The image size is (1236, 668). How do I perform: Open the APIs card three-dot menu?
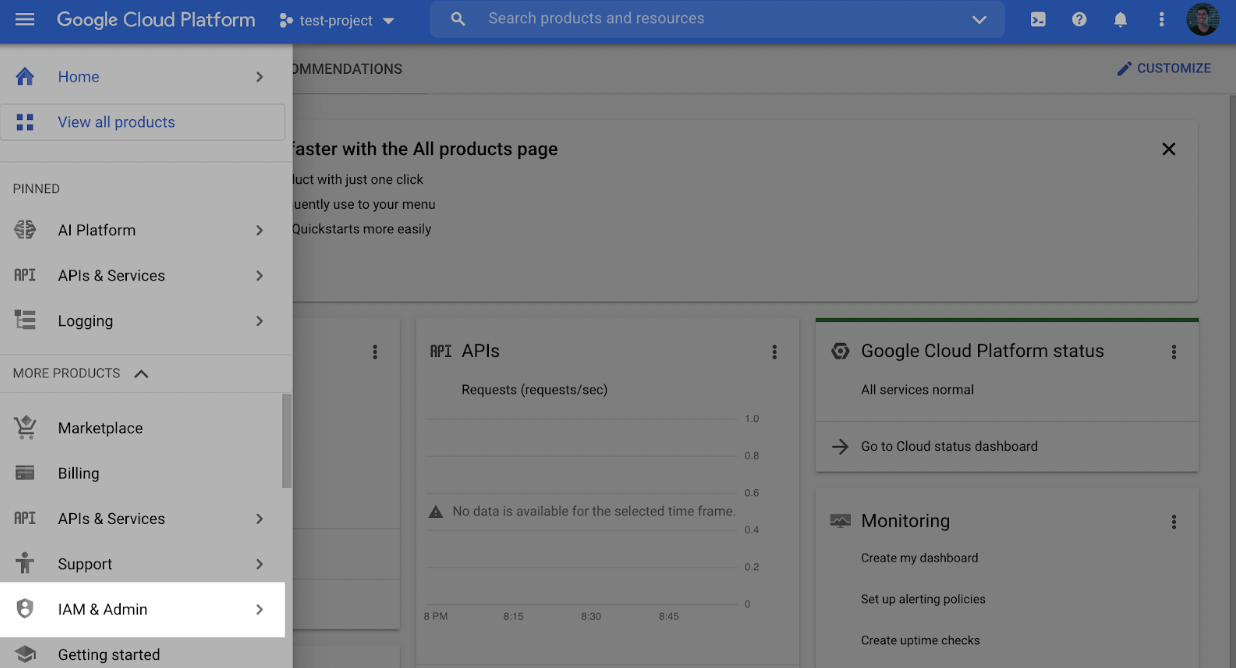(774, 352)
